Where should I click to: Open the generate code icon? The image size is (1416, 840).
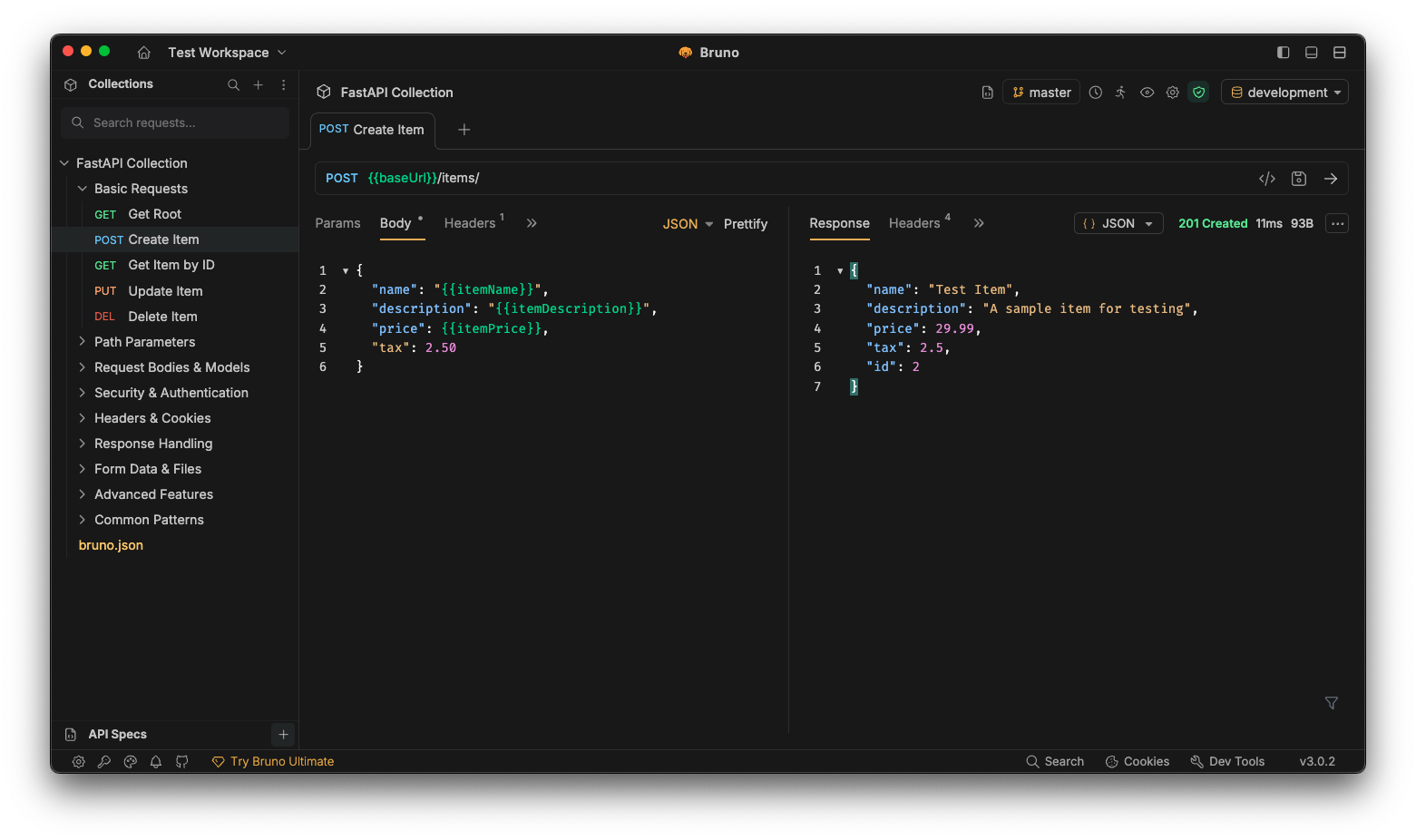click(x=1266, y=179)
